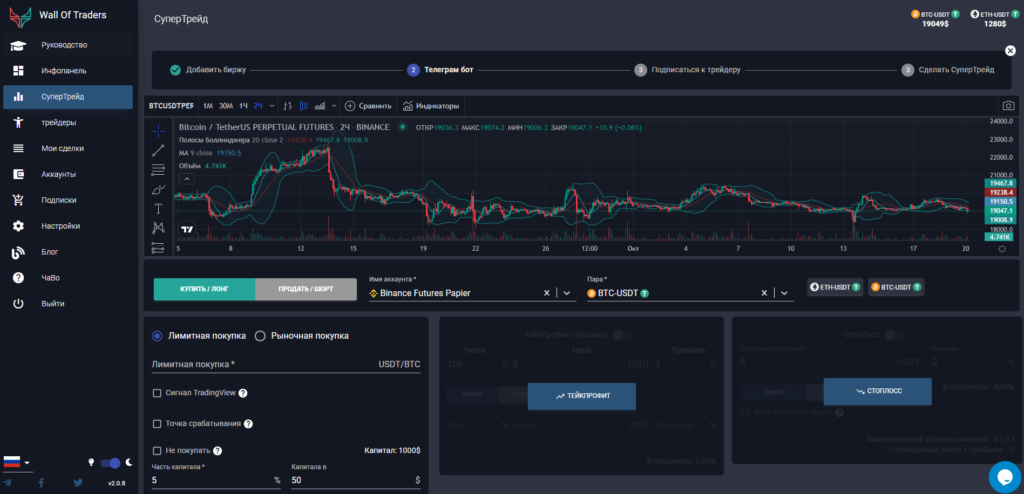Toggle the ТейкПрофит switch
This screenshot has height=494, width=1024.
pyautogui.click(x=622, y=335)
